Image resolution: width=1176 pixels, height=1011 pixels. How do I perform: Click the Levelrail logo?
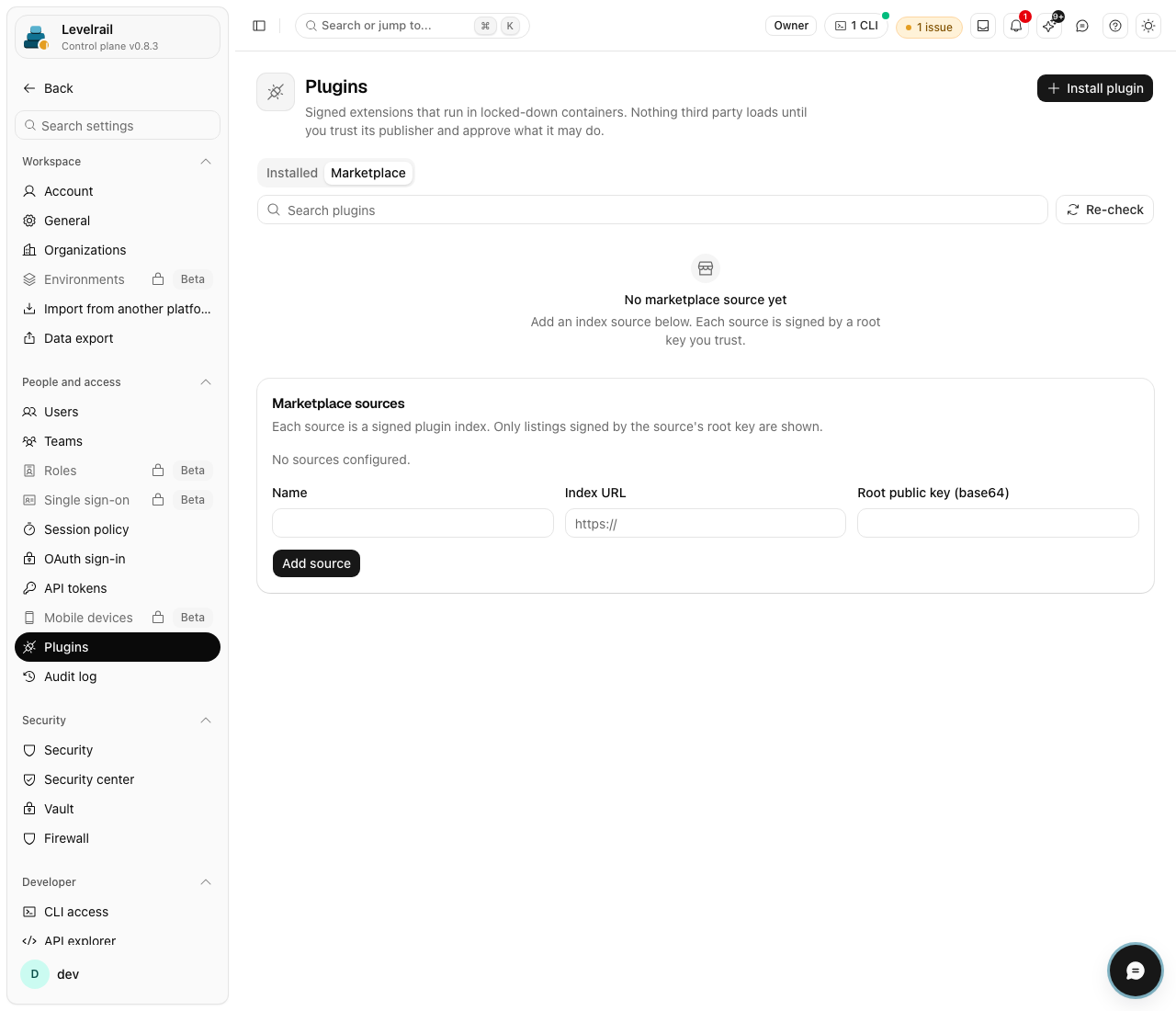[36, 38]
